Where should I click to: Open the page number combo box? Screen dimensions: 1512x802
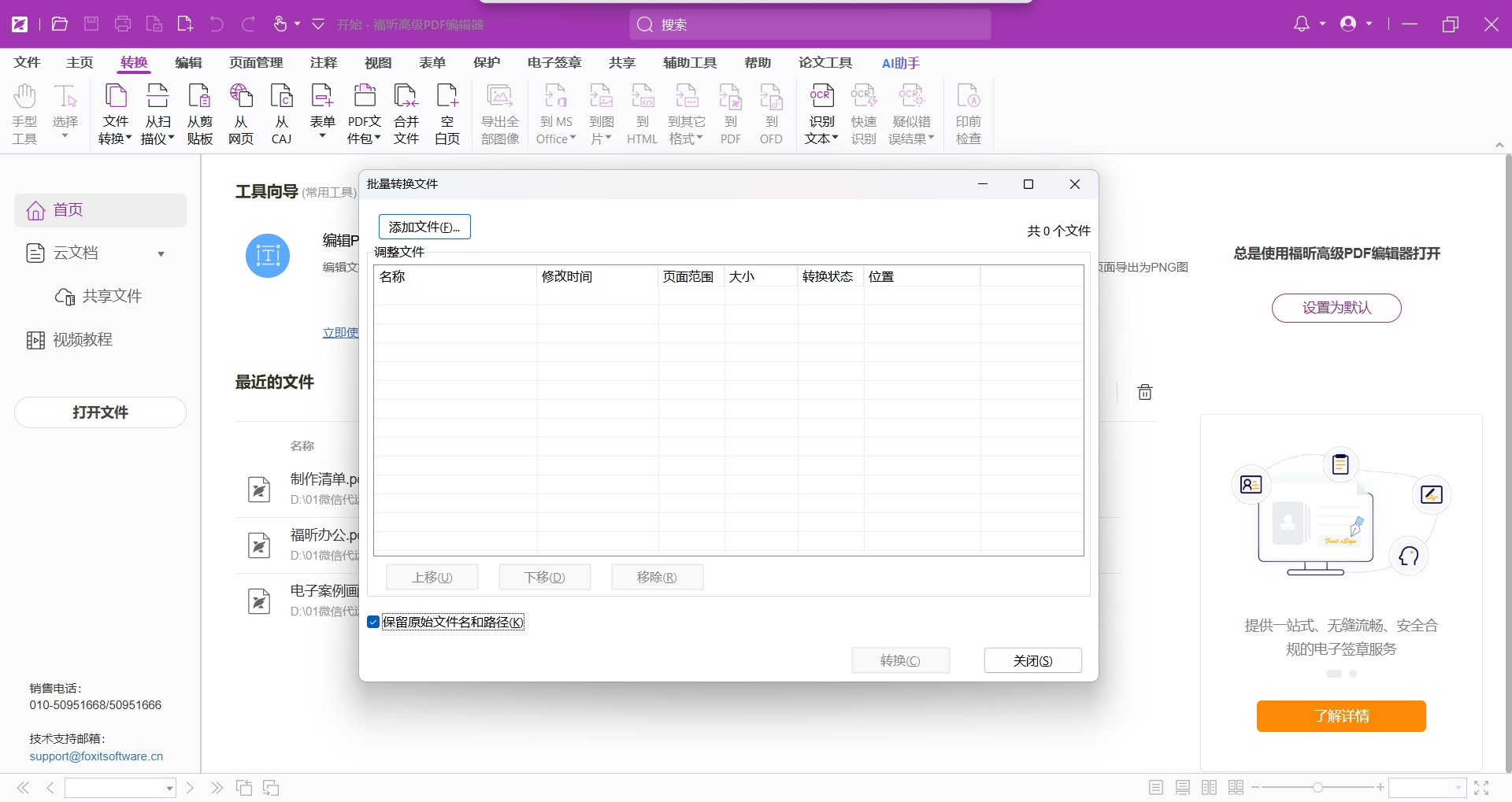point(120,788)
